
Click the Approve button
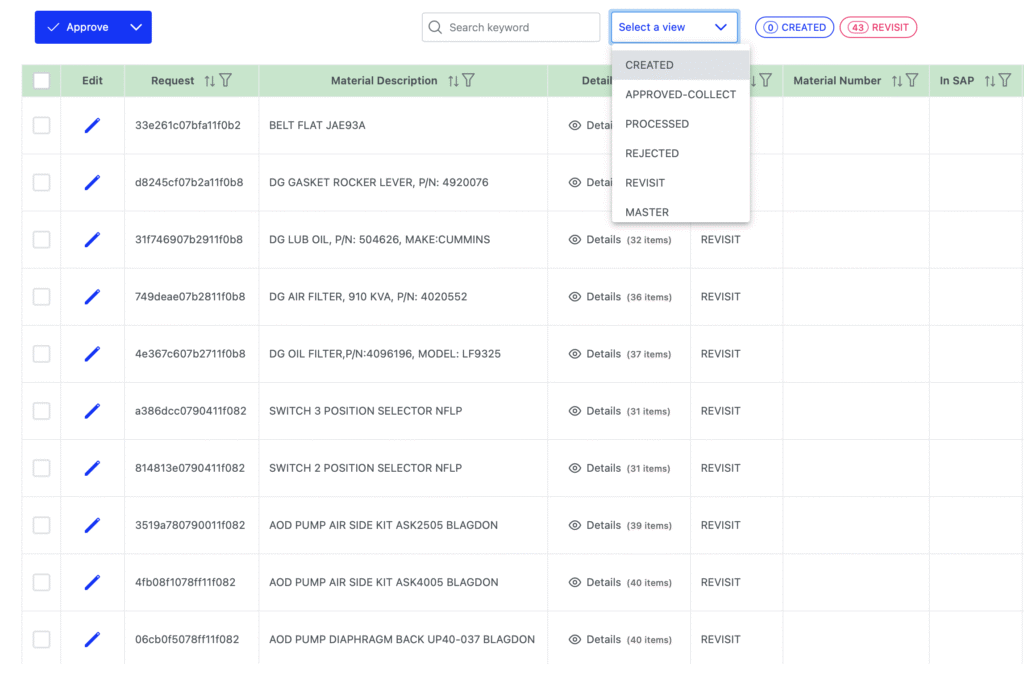[78, 28]
